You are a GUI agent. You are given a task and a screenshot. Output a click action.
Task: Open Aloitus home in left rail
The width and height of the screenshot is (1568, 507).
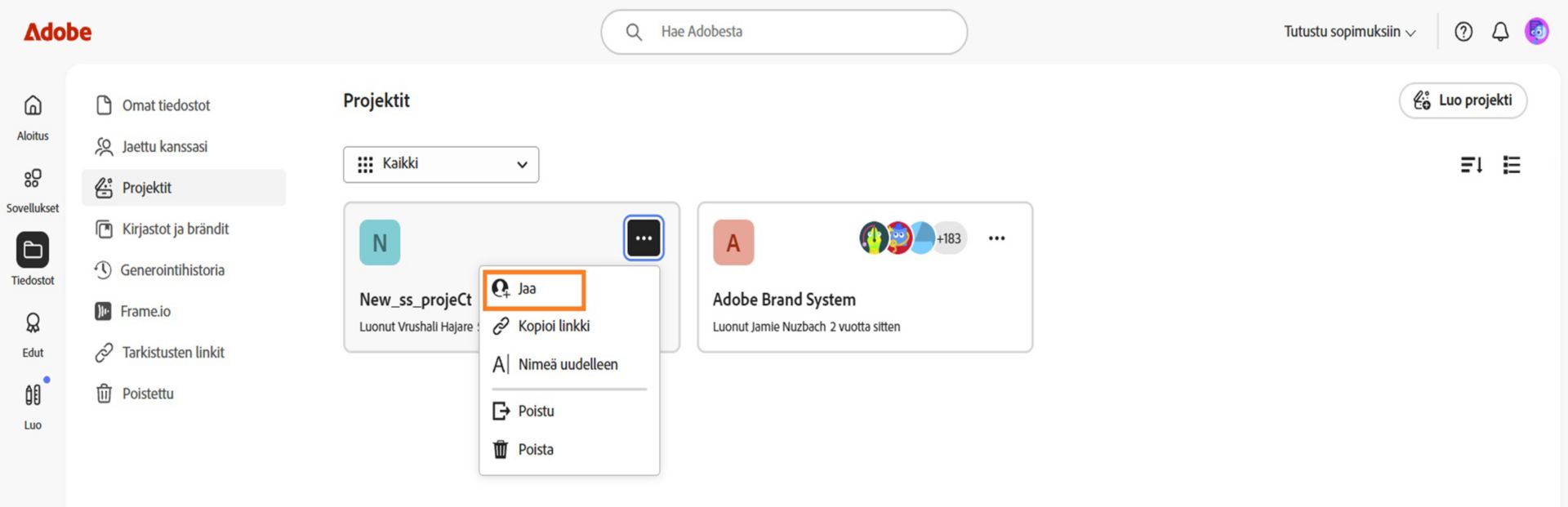click(33, 117)
